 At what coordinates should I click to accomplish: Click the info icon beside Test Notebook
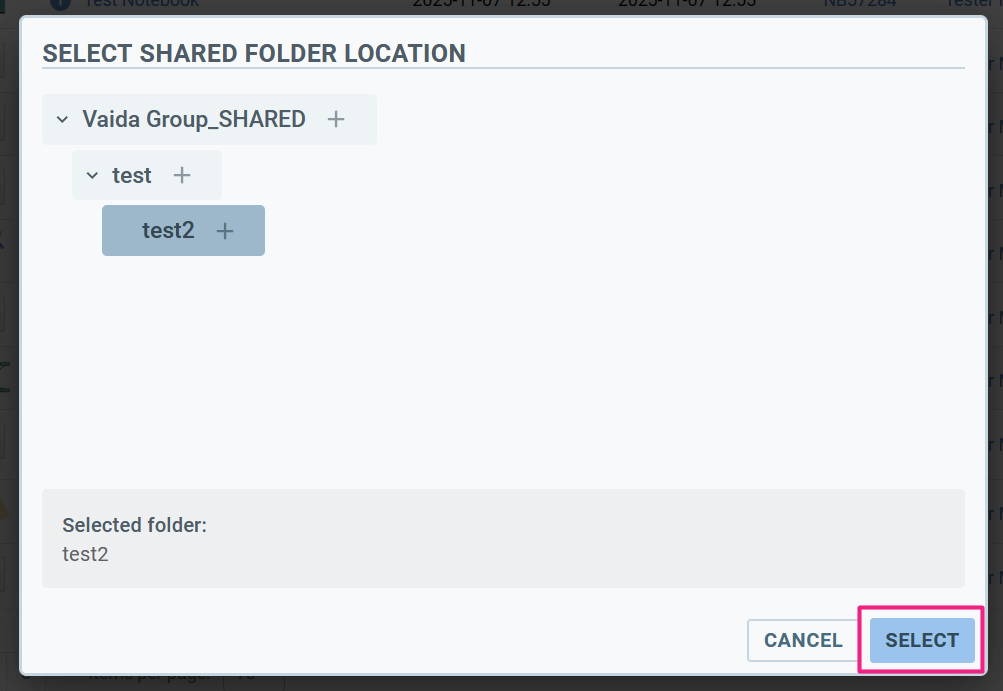click(x=60, y=4)
